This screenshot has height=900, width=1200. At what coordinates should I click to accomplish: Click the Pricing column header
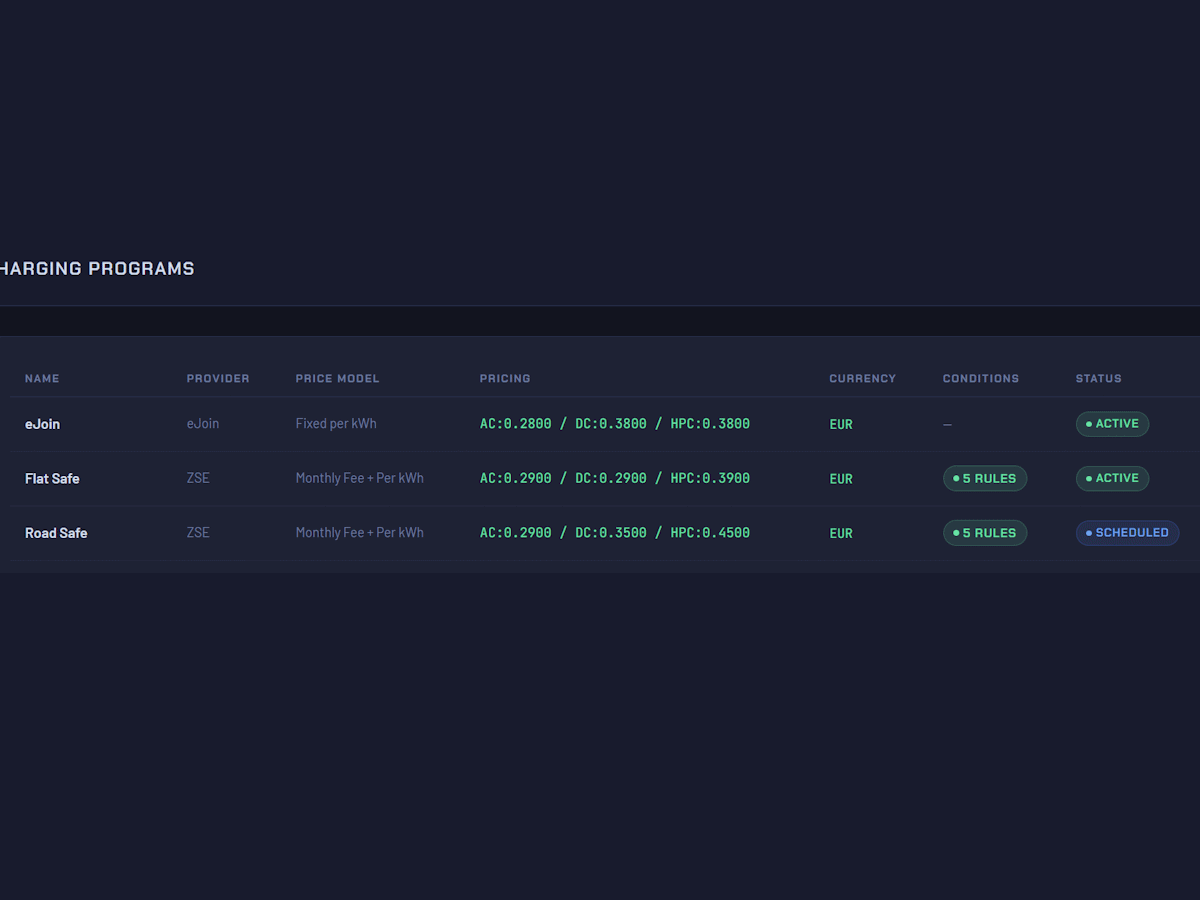click(x=505, y=379)
